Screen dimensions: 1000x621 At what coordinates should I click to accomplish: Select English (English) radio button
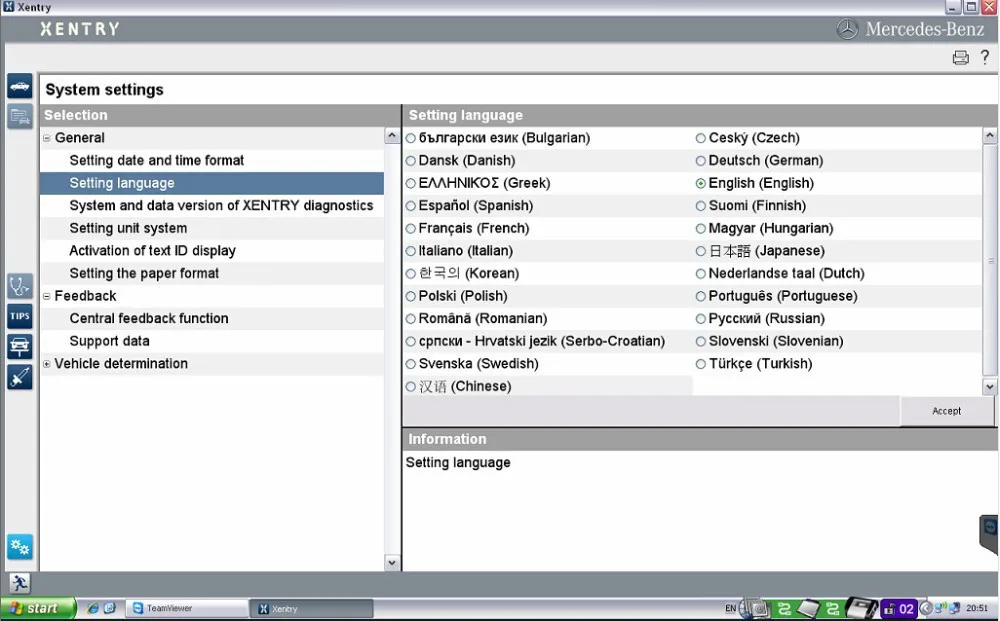tap(700, 184)
